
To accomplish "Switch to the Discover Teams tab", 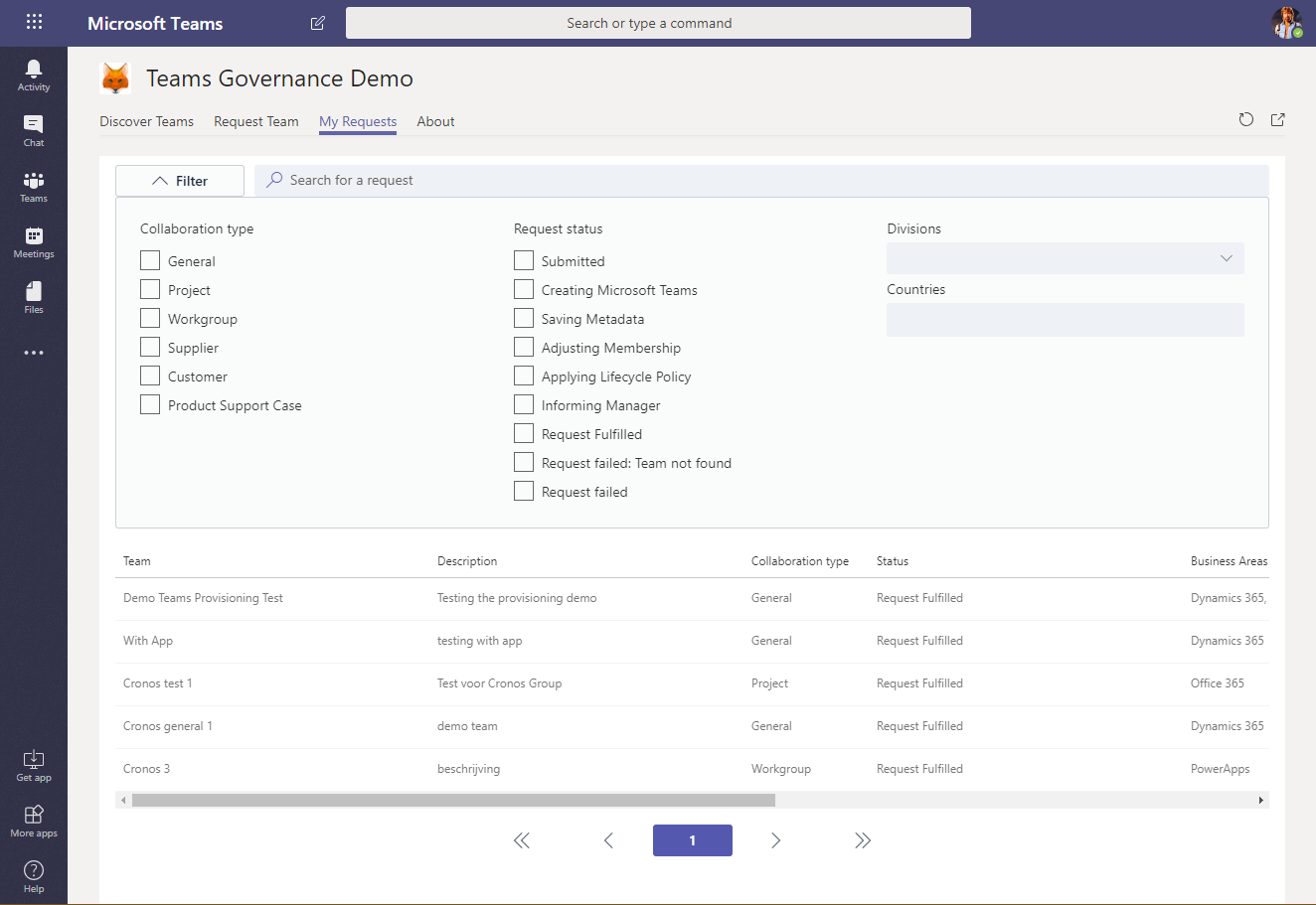I will pos(146,121).
